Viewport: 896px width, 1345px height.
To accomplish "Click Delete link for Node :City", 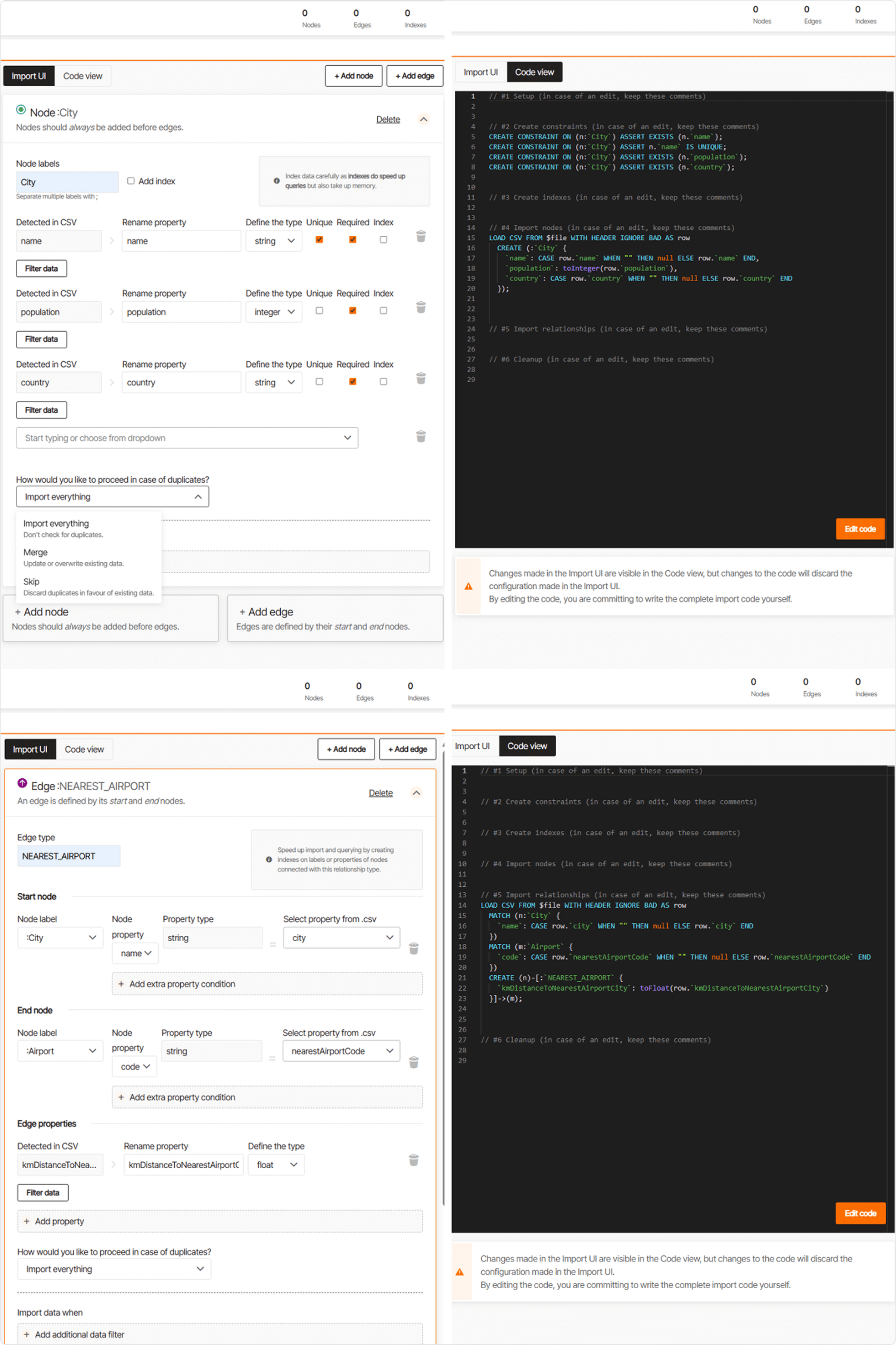I will pyautogui.click(x=388, y=120).
